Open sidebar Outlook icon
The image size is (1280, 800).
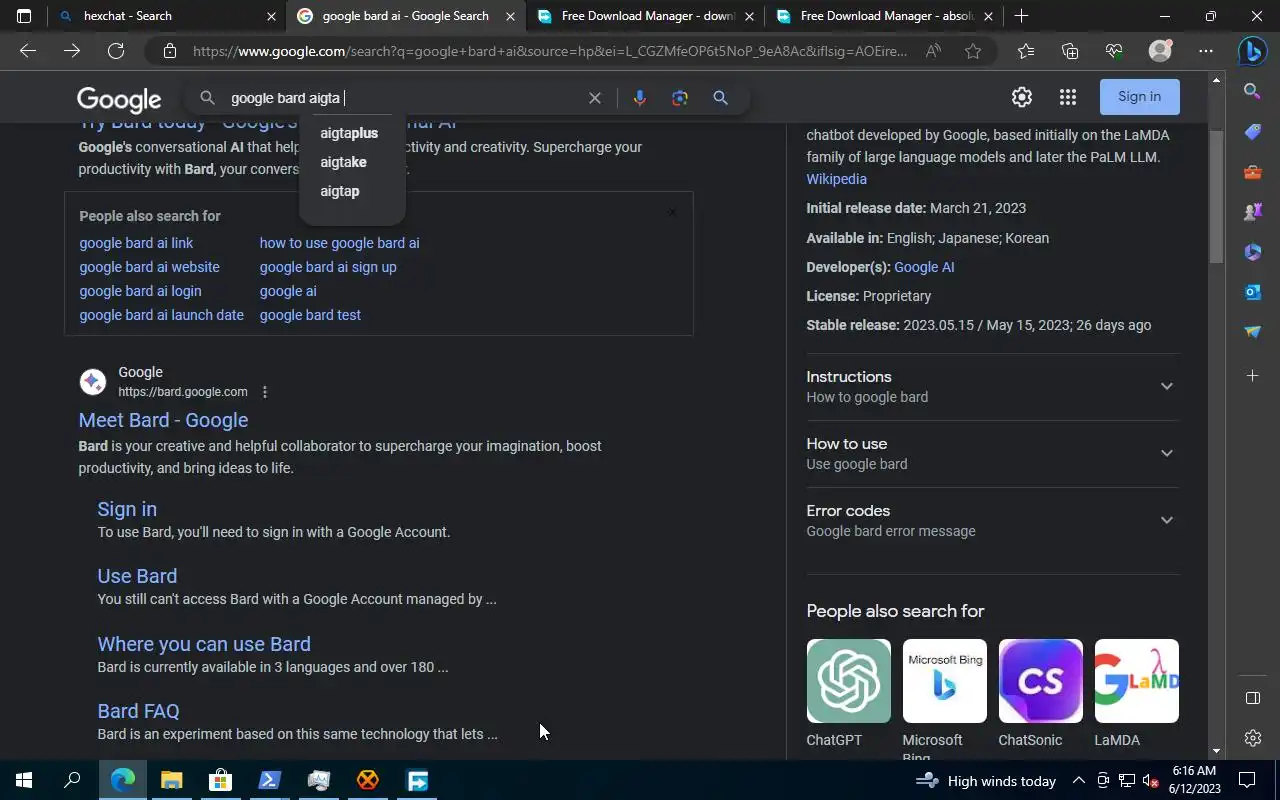(1252, 292)
